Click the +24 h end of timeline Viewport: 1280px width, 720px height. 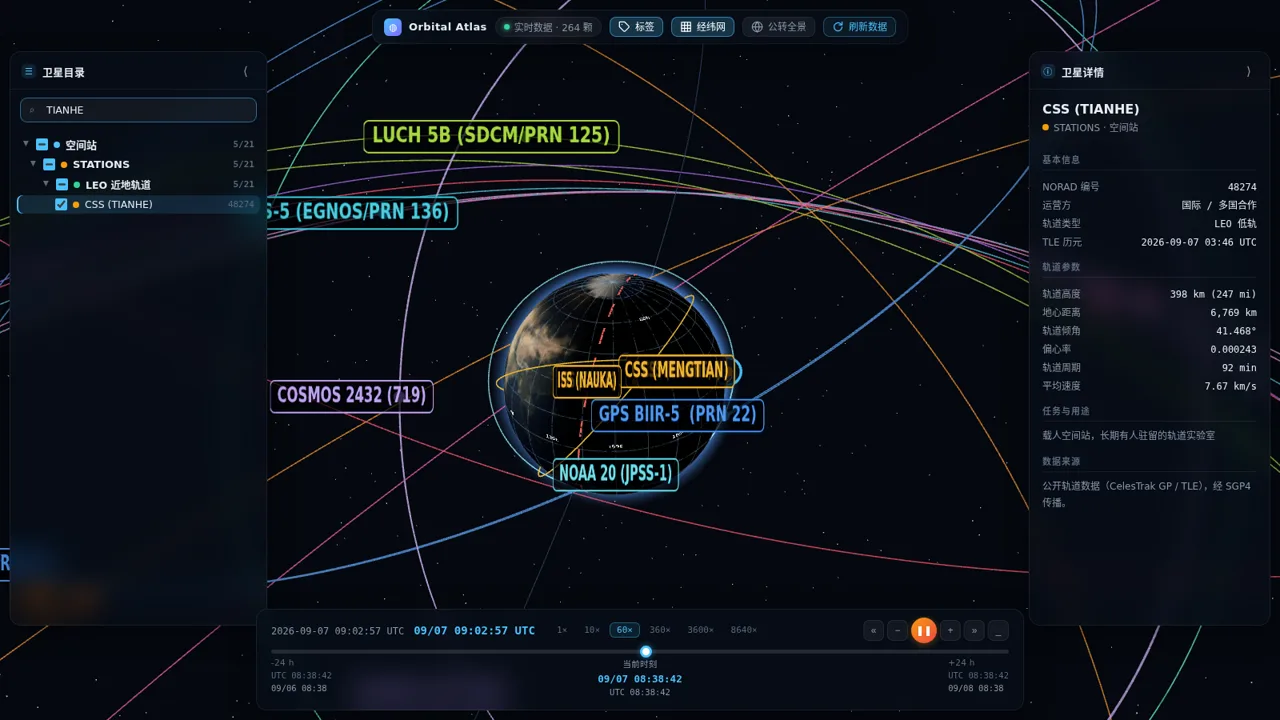pos(961,663)
